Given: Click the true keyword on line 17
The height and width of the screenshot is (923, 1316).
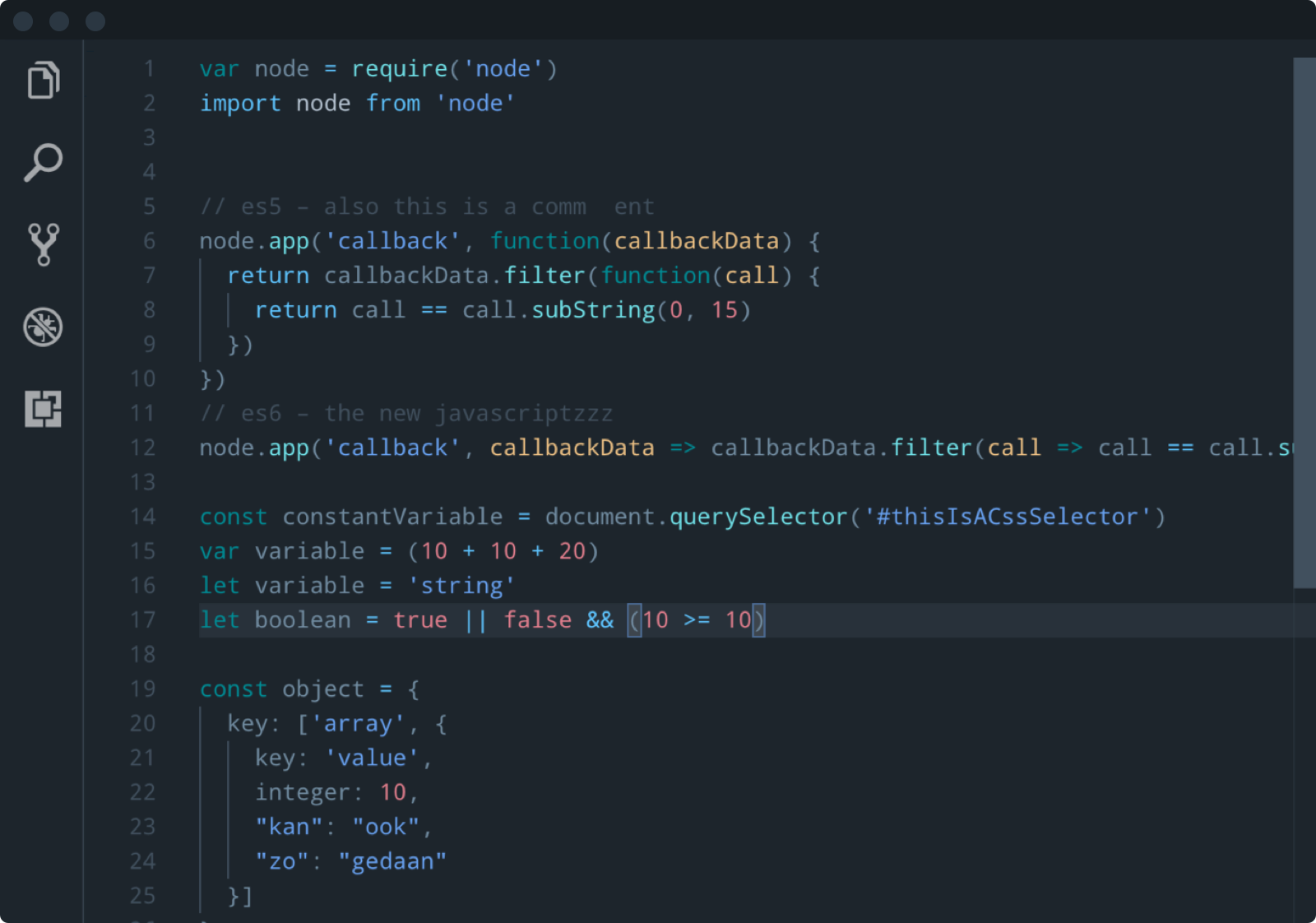Looking at the screenshot, I should point(420,619).
